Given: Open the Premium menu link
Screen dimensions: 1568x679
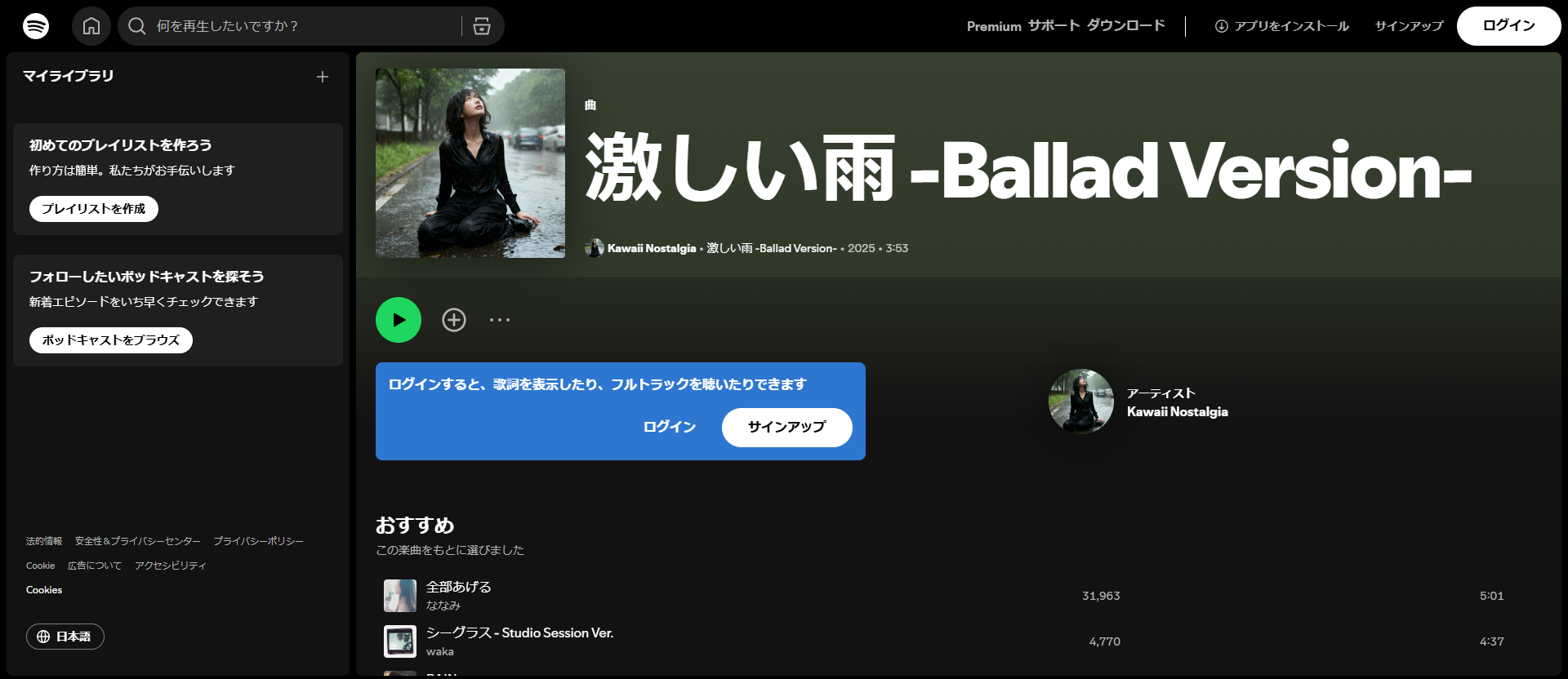Looking at the screenshot, I should coord(994,26).
